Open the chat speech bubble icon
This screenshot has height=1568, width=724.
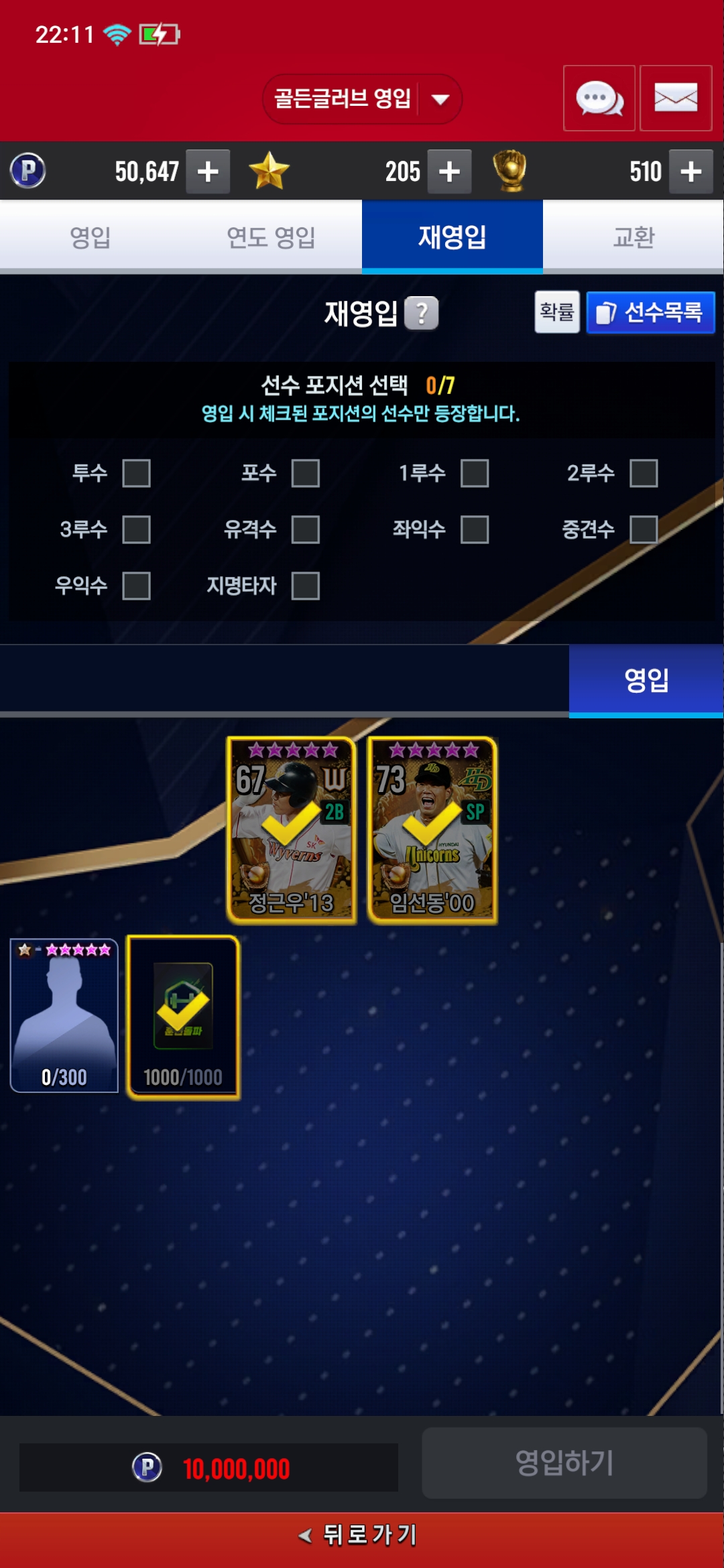click(x=599, y=98)
